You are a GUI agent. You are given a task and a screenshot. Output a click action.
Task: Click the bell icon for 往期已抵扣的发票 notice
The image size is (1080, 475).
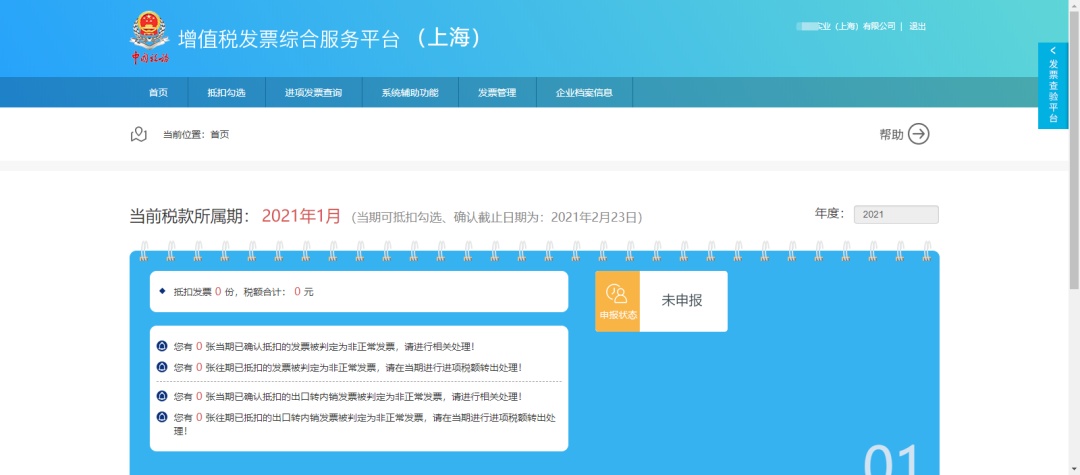162,367
